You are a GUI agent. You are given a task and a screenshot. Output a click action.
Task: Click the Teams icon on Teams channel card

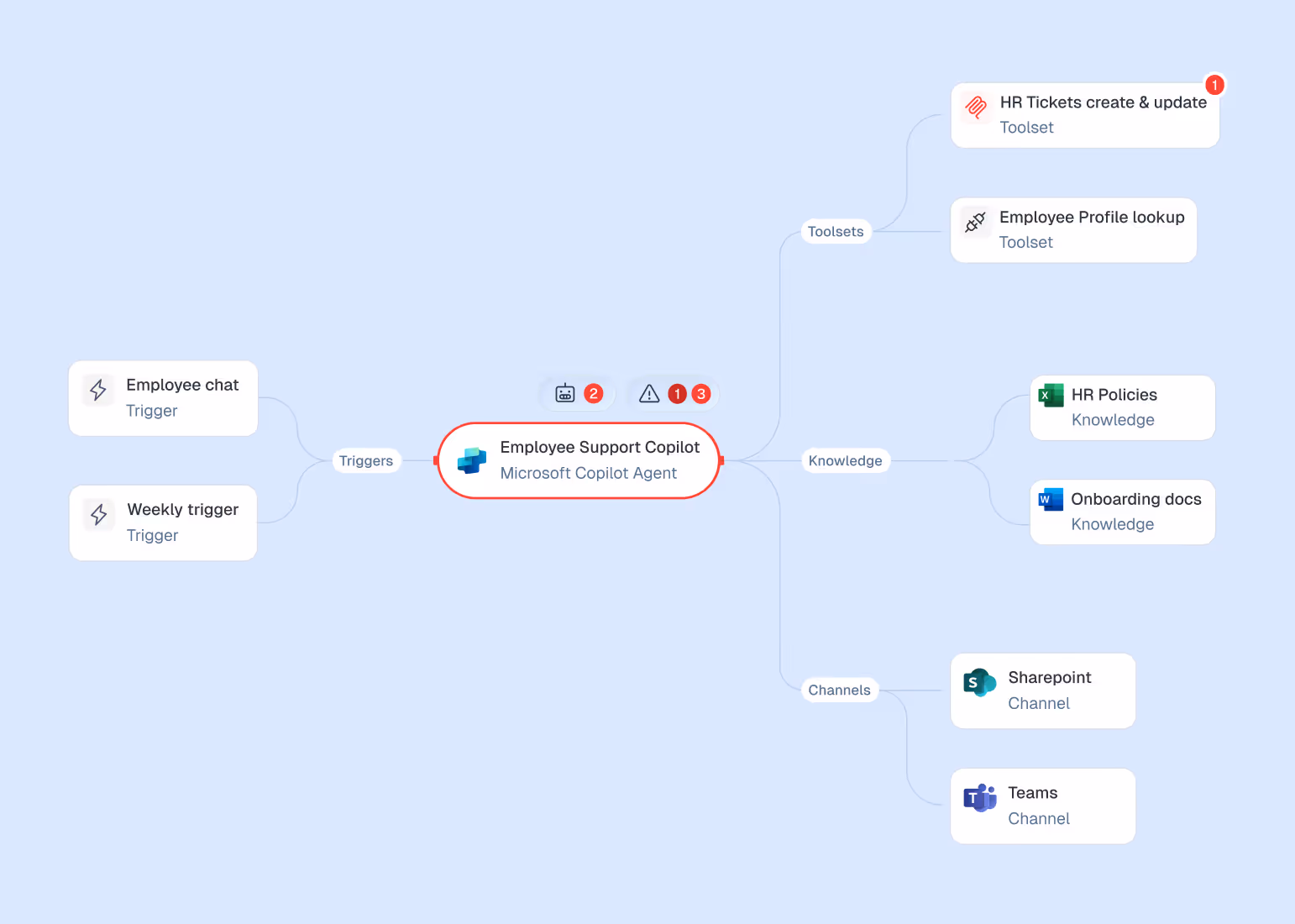[980, 798]
